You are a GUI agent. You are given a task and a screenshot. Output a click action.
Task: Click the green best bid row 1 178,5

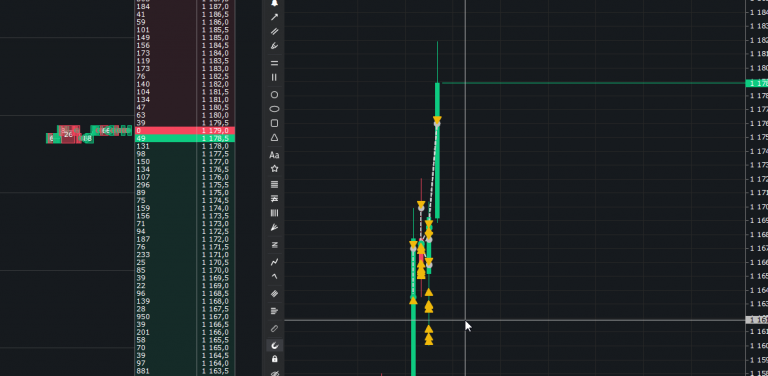click(x=185, y=139)
